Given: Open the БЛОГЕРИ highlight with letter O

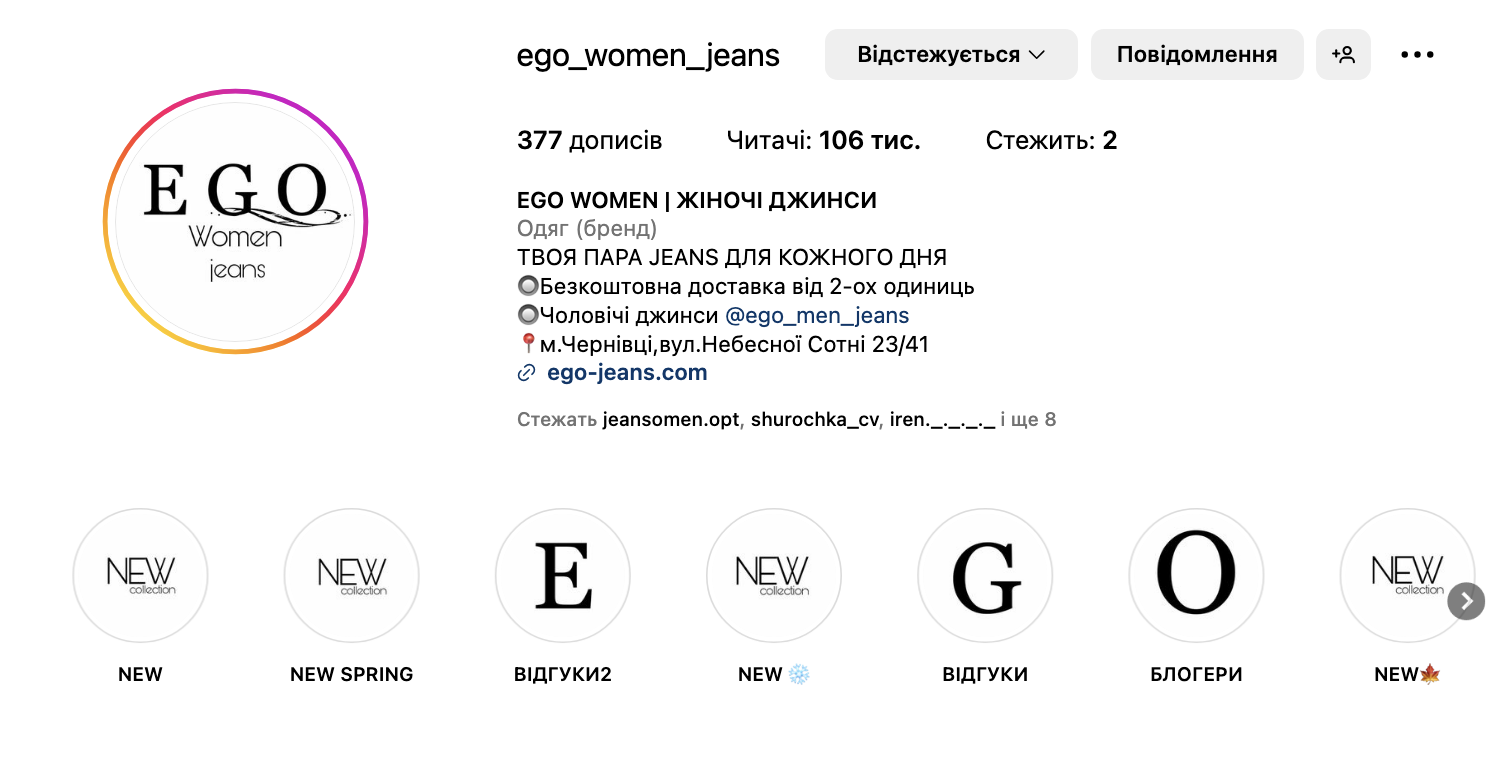Looking at the screenshot, I should click(1196, 576).
